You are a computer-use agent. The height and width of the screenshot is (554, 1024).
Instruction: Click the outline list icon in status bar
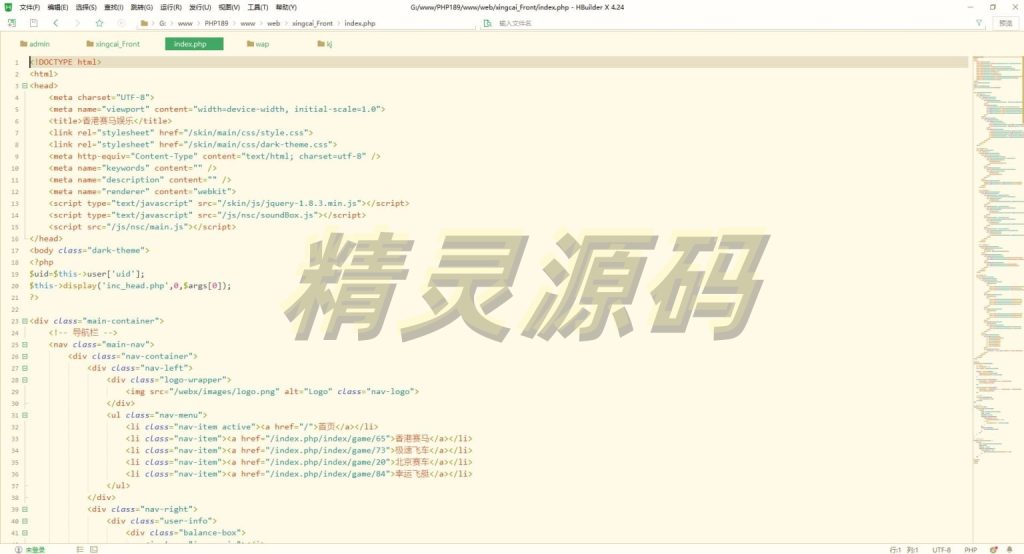pyautogui.click(x=80, y=549)
